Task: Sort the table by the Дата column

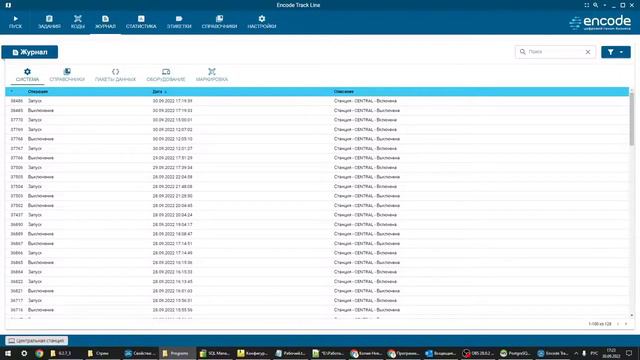Action: click(x=157, y=92)
